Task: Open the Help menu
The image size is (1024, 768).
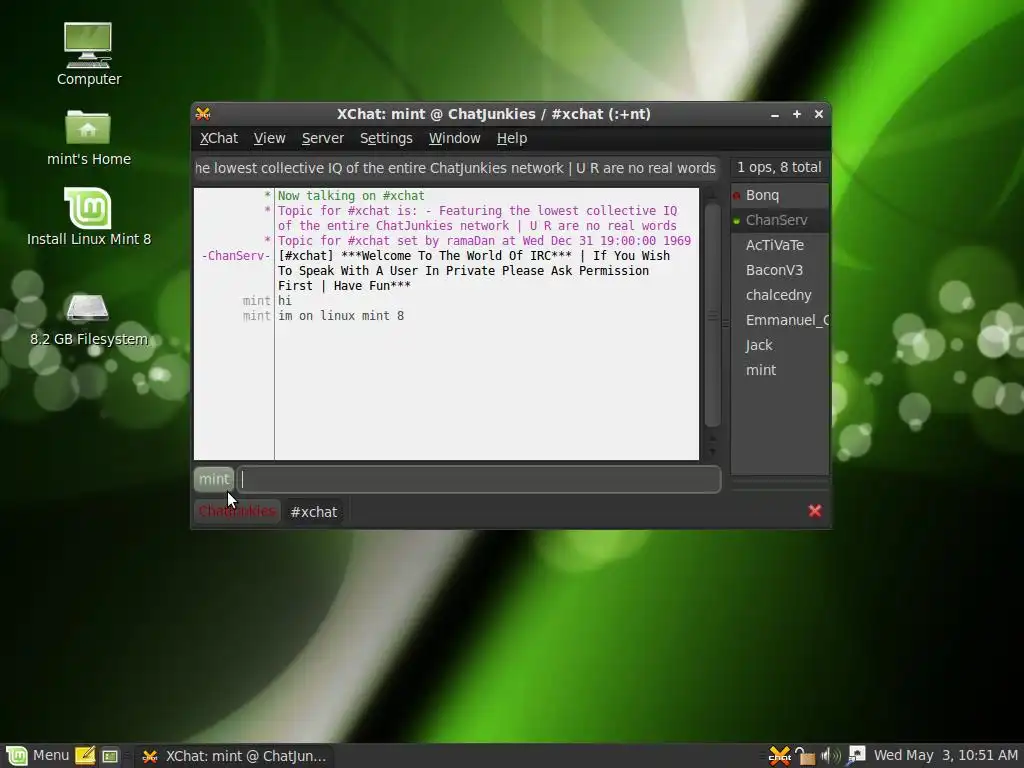Action: click(x=511, y=138)
